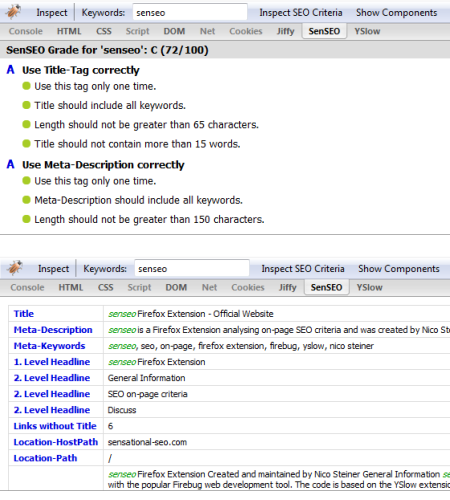Click the 'Links without Title' label
Image resolution: width=450 pixels, height=500 pixels.
[55, 426]
